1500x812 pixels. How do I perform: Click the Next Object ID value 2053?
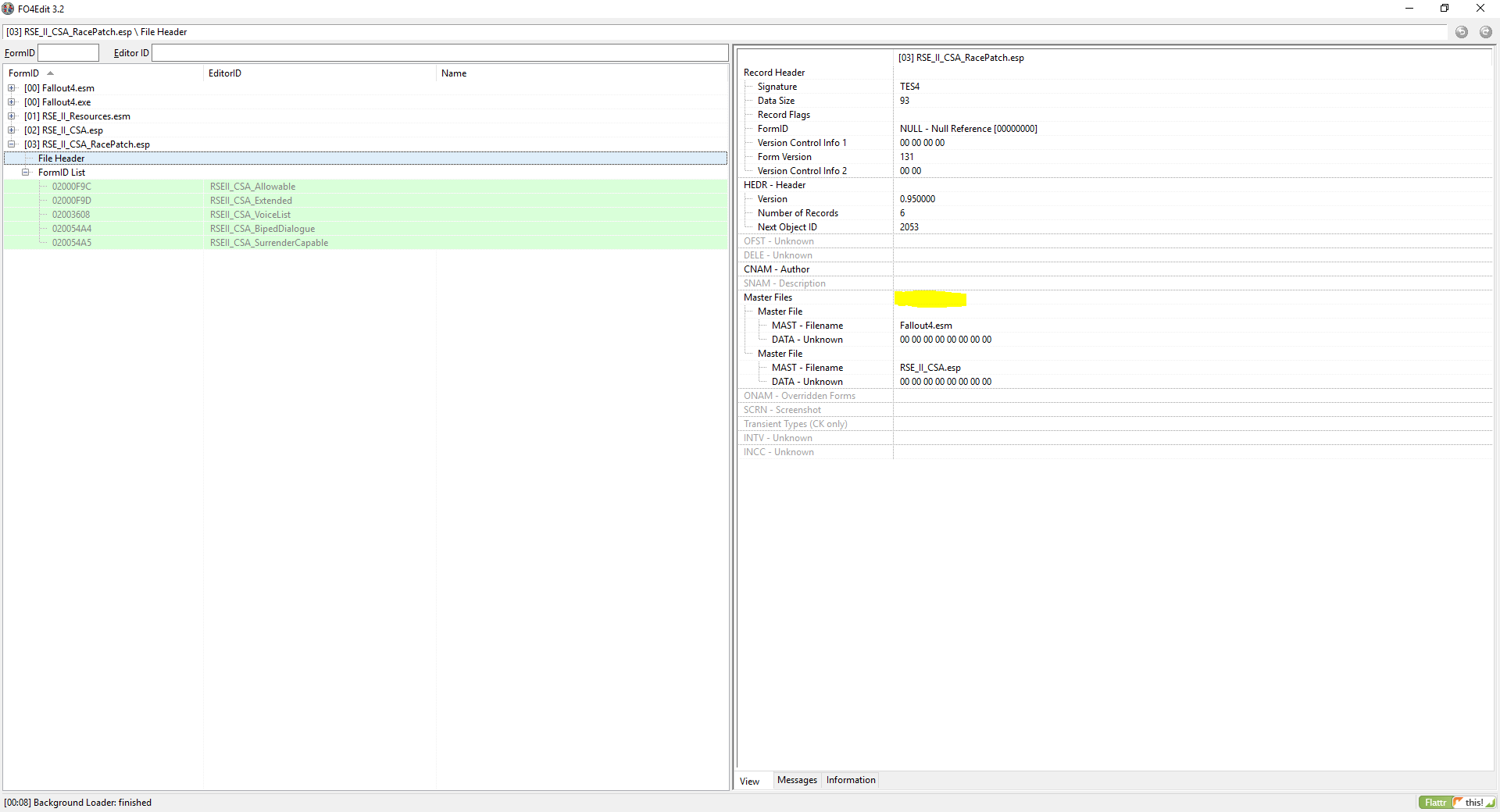(x=909, y=227)
